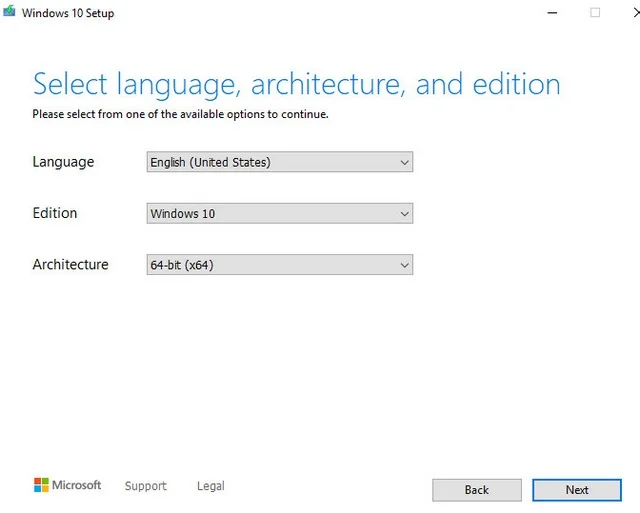This screenshot has width=640, height=513.
Task: Click the Language label
Action: [63, 162]
